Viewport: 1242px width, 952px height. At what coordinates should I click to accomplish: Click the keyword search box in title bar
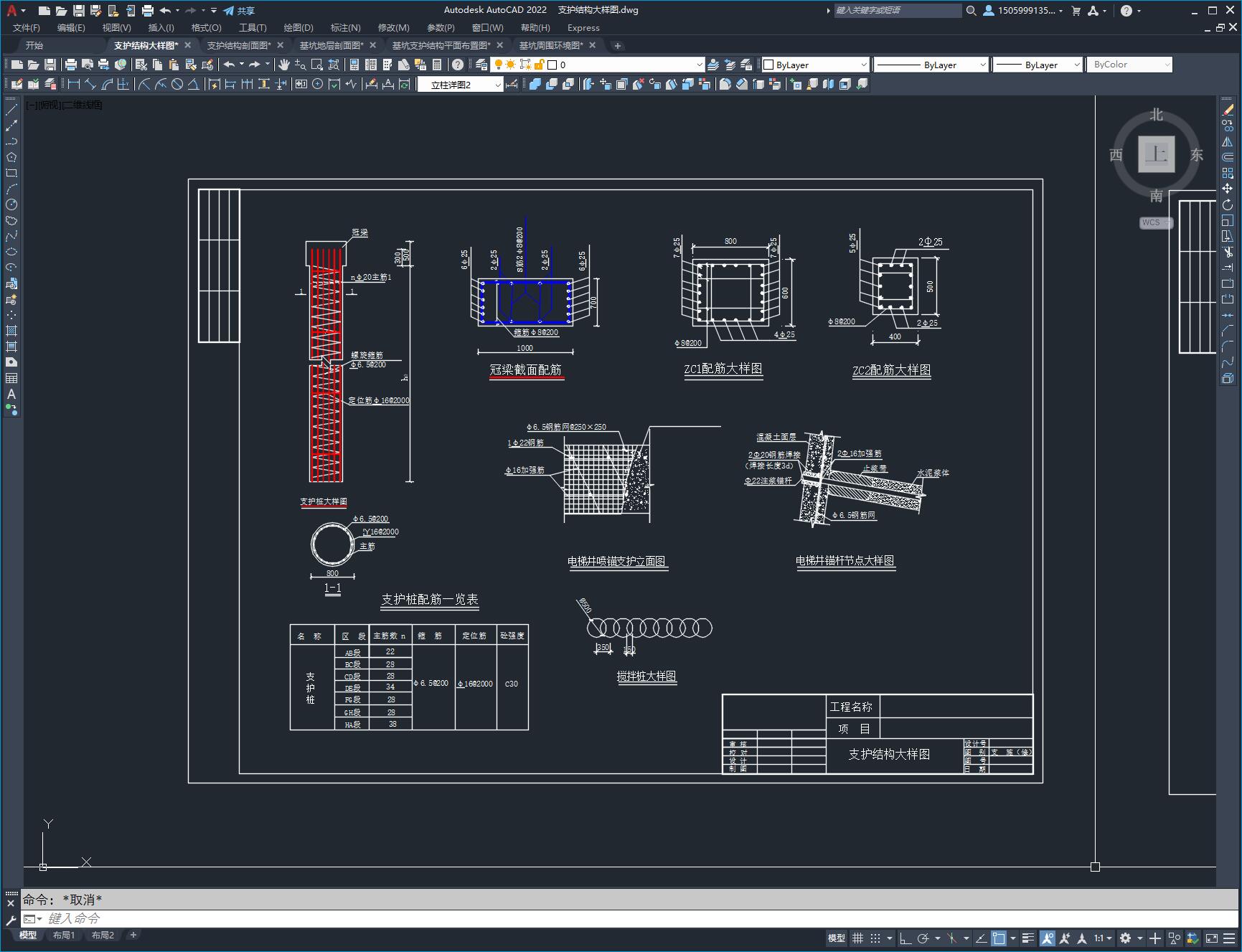tap(898, 10)
